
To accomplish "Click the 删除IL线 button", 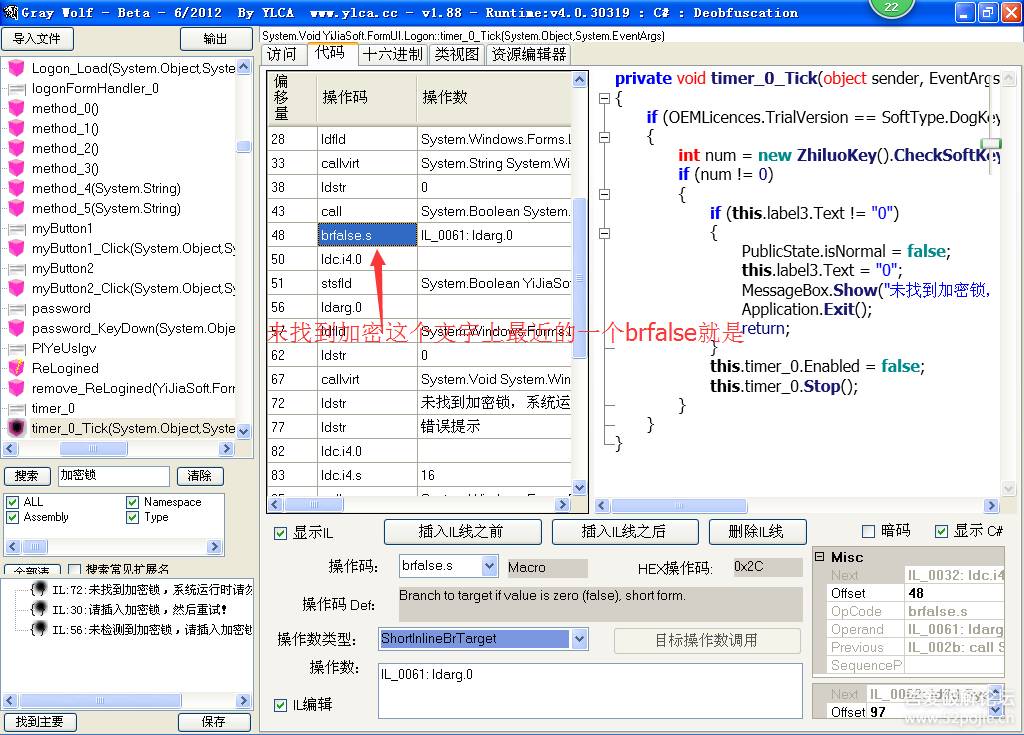I will 757,531.
